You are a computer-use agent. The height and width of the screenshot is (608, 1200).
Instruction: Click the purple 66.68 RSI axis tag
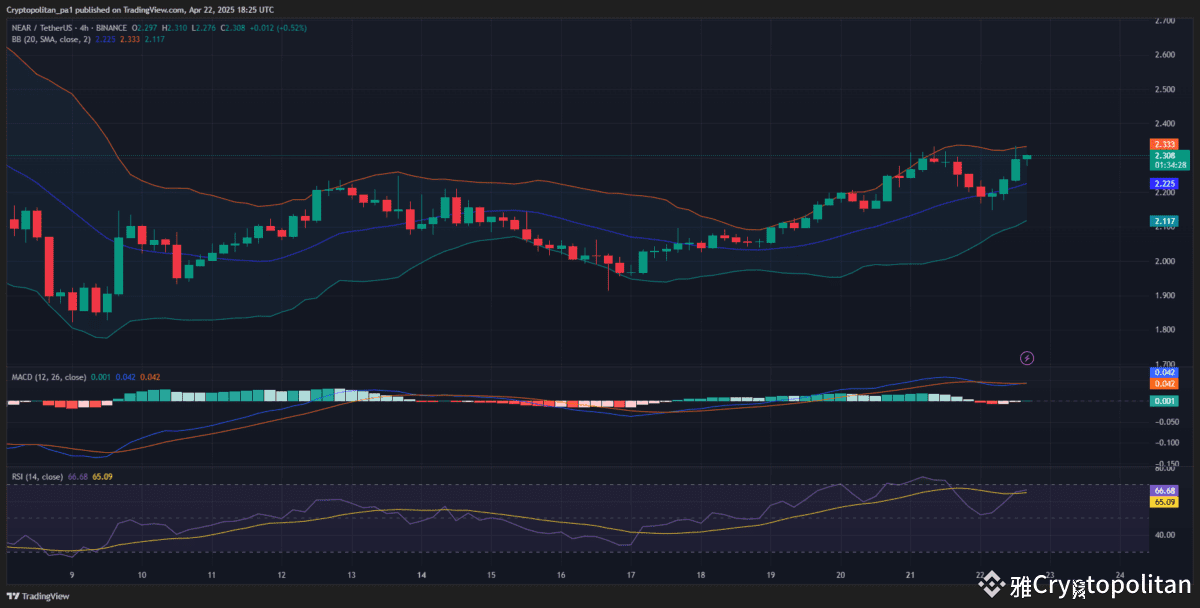(1163, 491)
